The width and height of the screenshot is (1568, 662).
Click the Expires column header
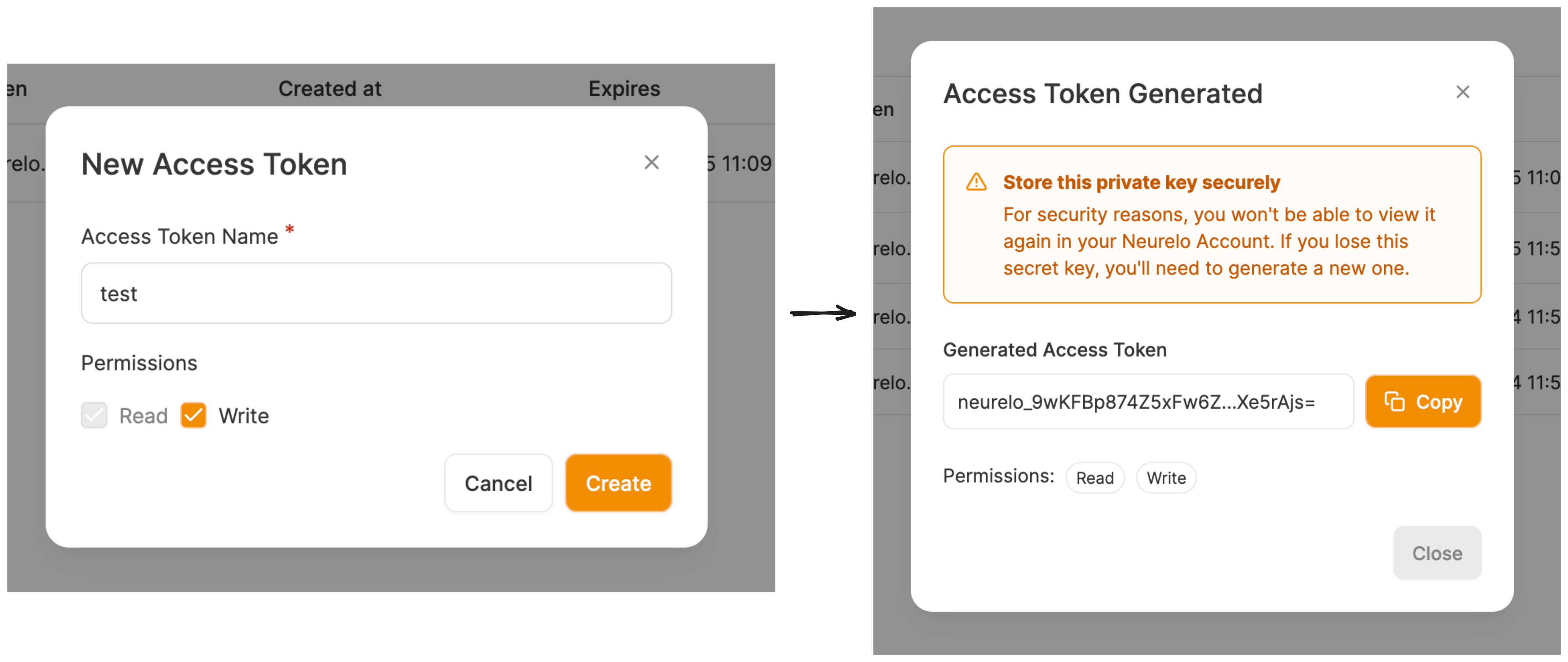coord(624,89)
